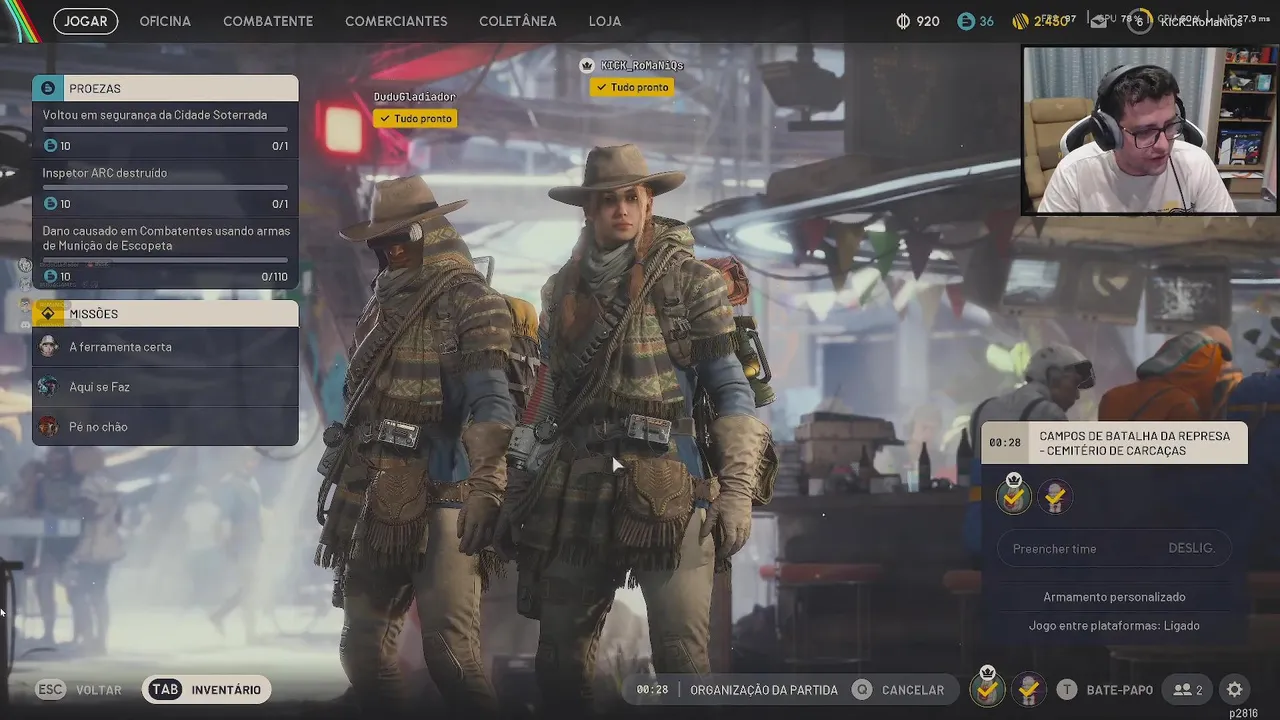Screen dimensions: 1280x720
Task: Click the T key icon beside BATE-PAPO
Action: pyautogui.click(x=1067, y=690)
